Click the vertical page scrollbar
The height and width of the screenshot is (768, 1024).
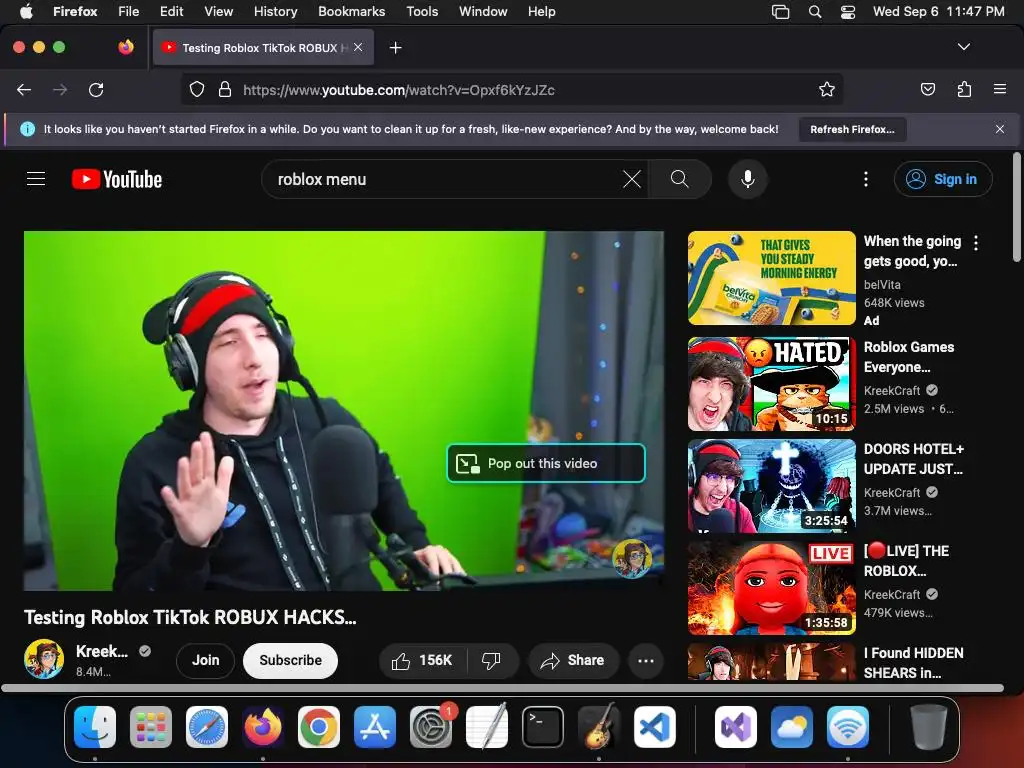pyautogui.click(x=1016, y=207)
